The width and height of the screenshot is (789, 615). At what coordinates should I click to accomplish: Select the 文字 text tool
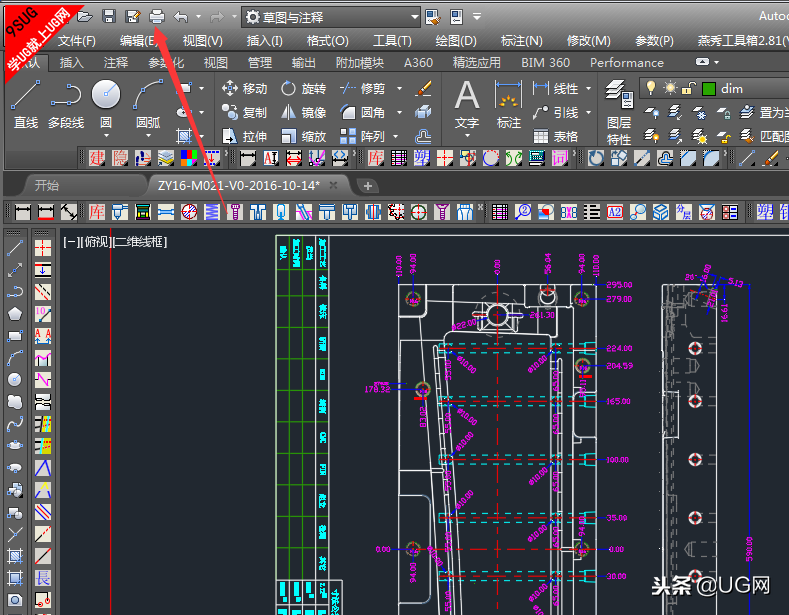pos(466,105)
